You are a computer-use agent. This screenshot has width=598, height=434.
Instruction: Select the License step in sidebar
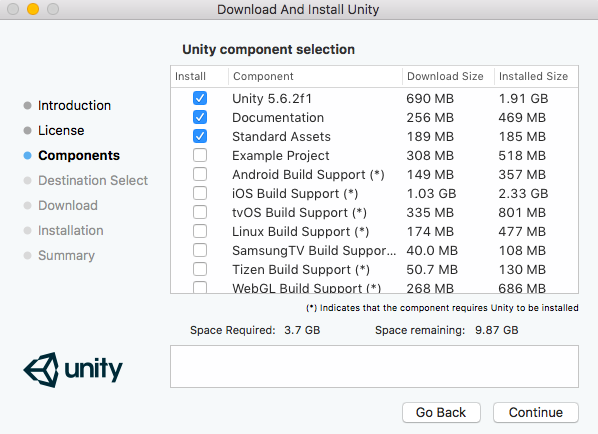pyautogui.click(x=61, y=130)
